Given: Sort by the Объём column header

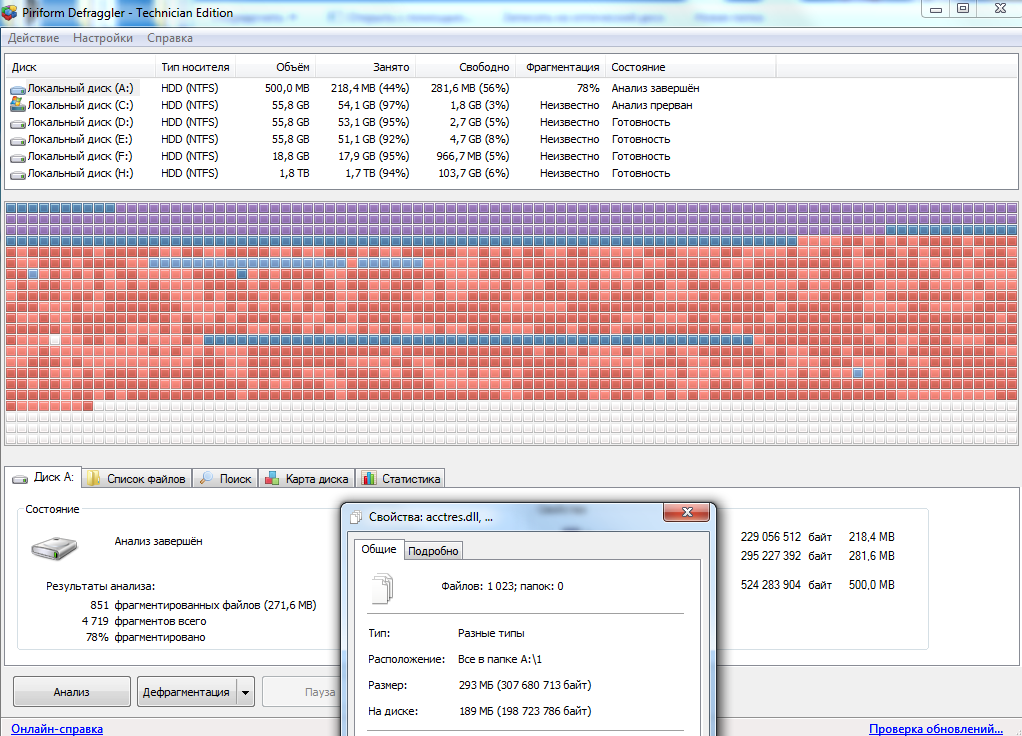Looking at the screenshot, I should pos(275,67).
